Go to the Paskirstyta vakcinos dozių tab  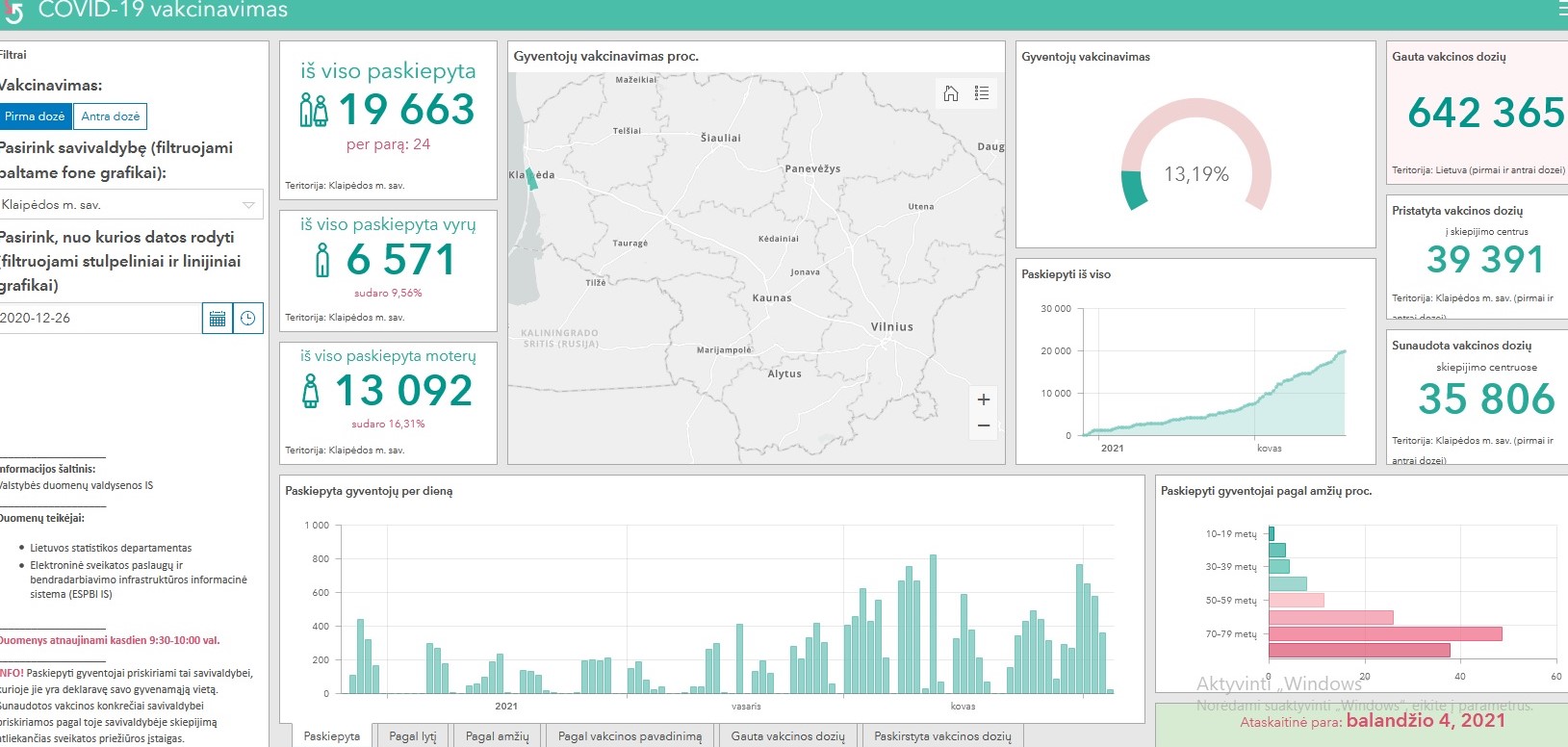click(942, 736)
